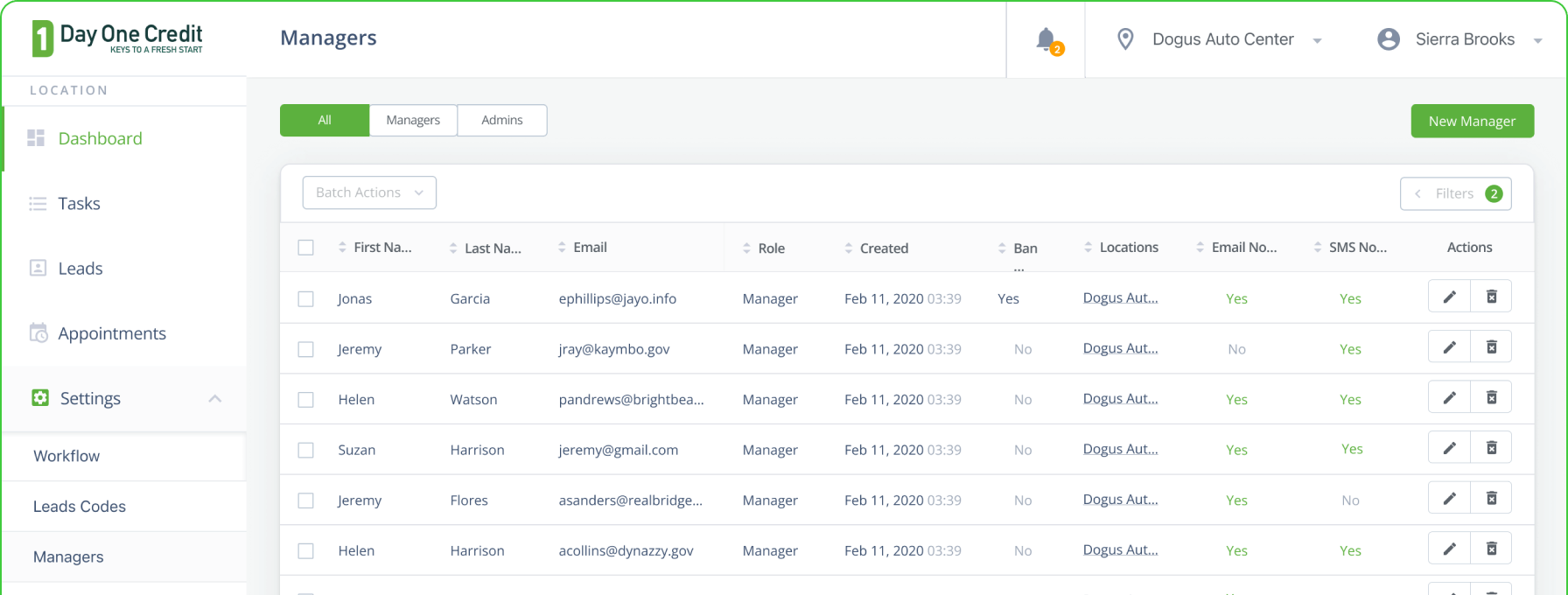1568x595 pixels.
Task: Delete manager Helen Watson
Action: click(x=1491, y=397)
